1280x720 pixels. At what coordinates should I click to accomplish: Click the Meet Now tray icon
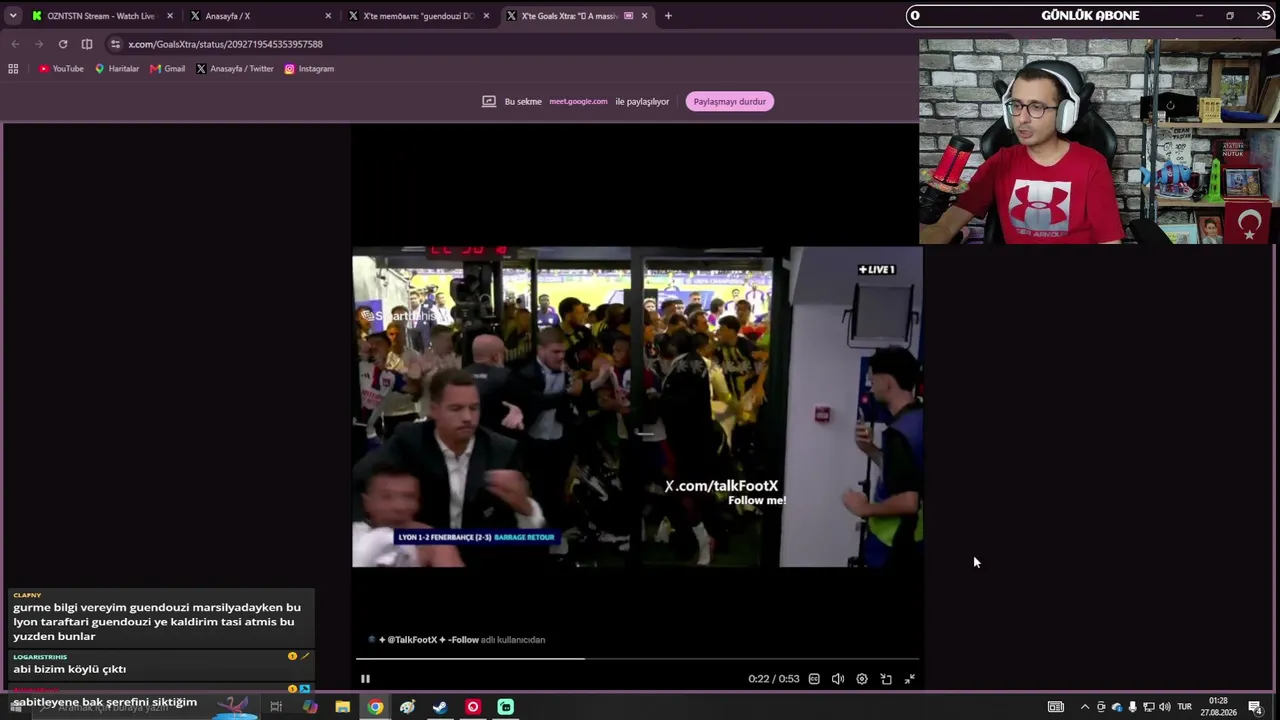1101,707
